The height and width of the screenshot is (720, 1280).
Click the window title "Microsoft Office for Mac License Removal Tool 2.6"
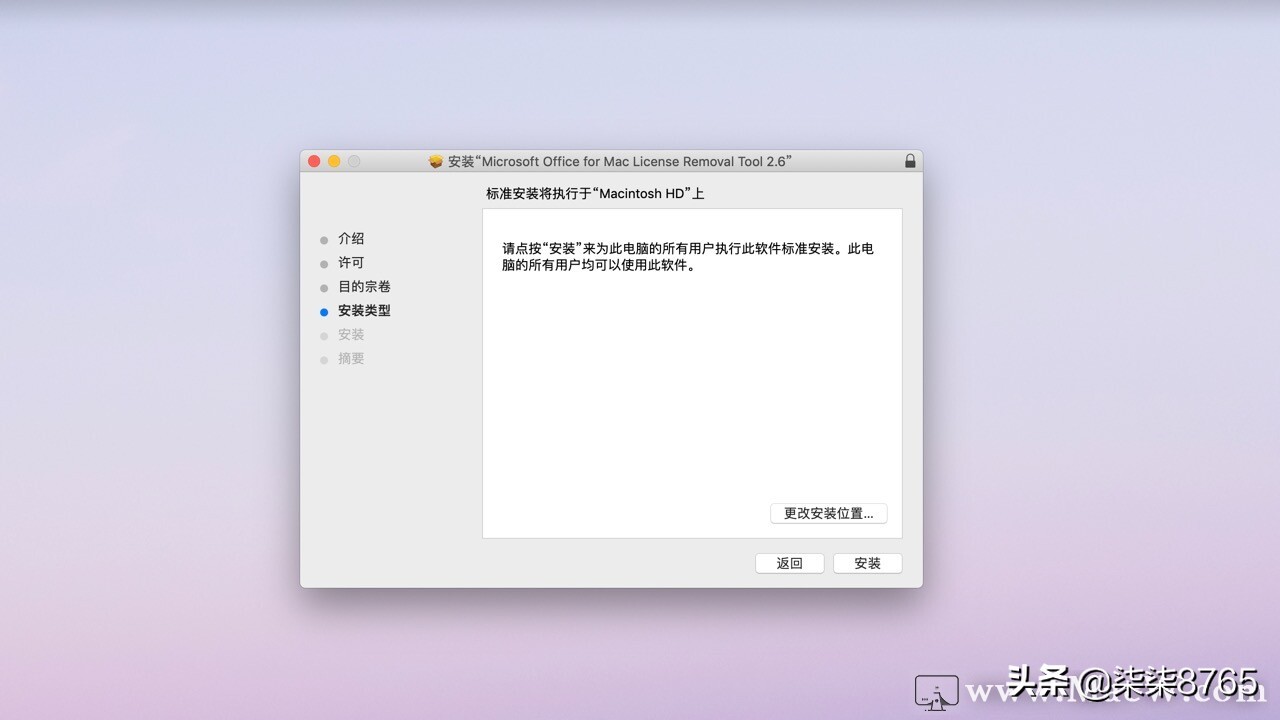(x=620, y=161)
